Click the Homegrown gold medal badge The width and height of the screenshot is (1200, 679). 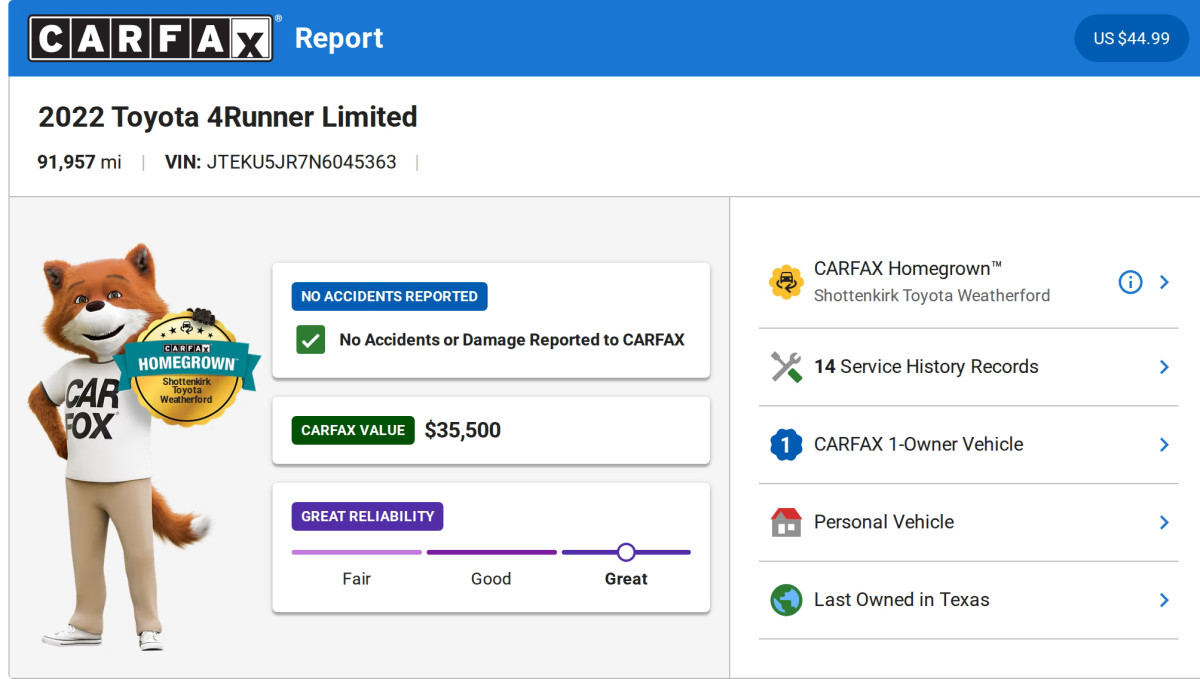[x=186, y=367]
